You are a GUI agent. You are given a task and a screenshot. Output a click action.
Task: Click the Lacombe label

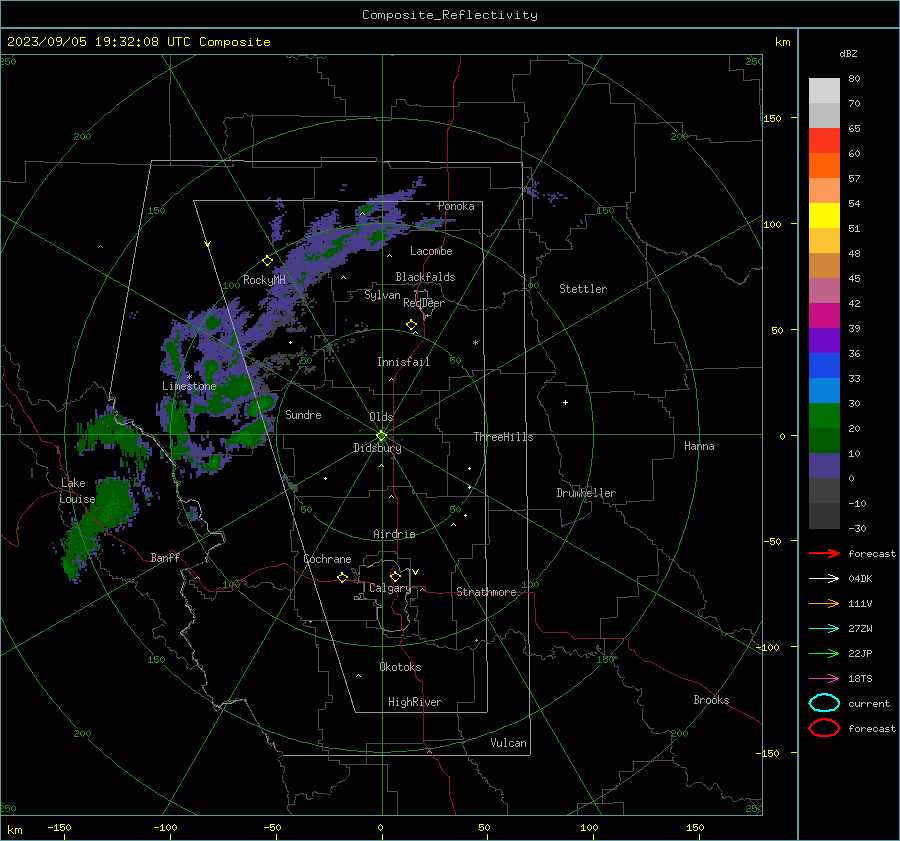pos(431,251)
